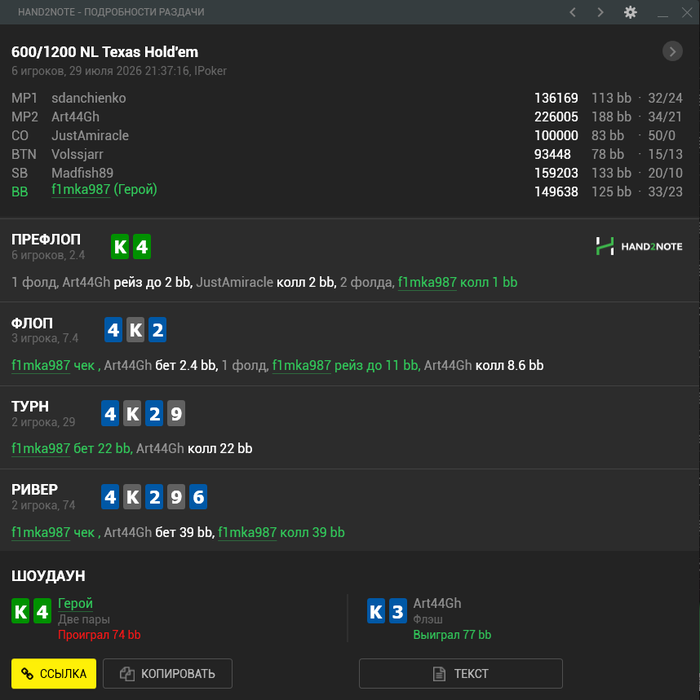
Task: Click Art44Gh name in showdown
Action: (437, 603)
